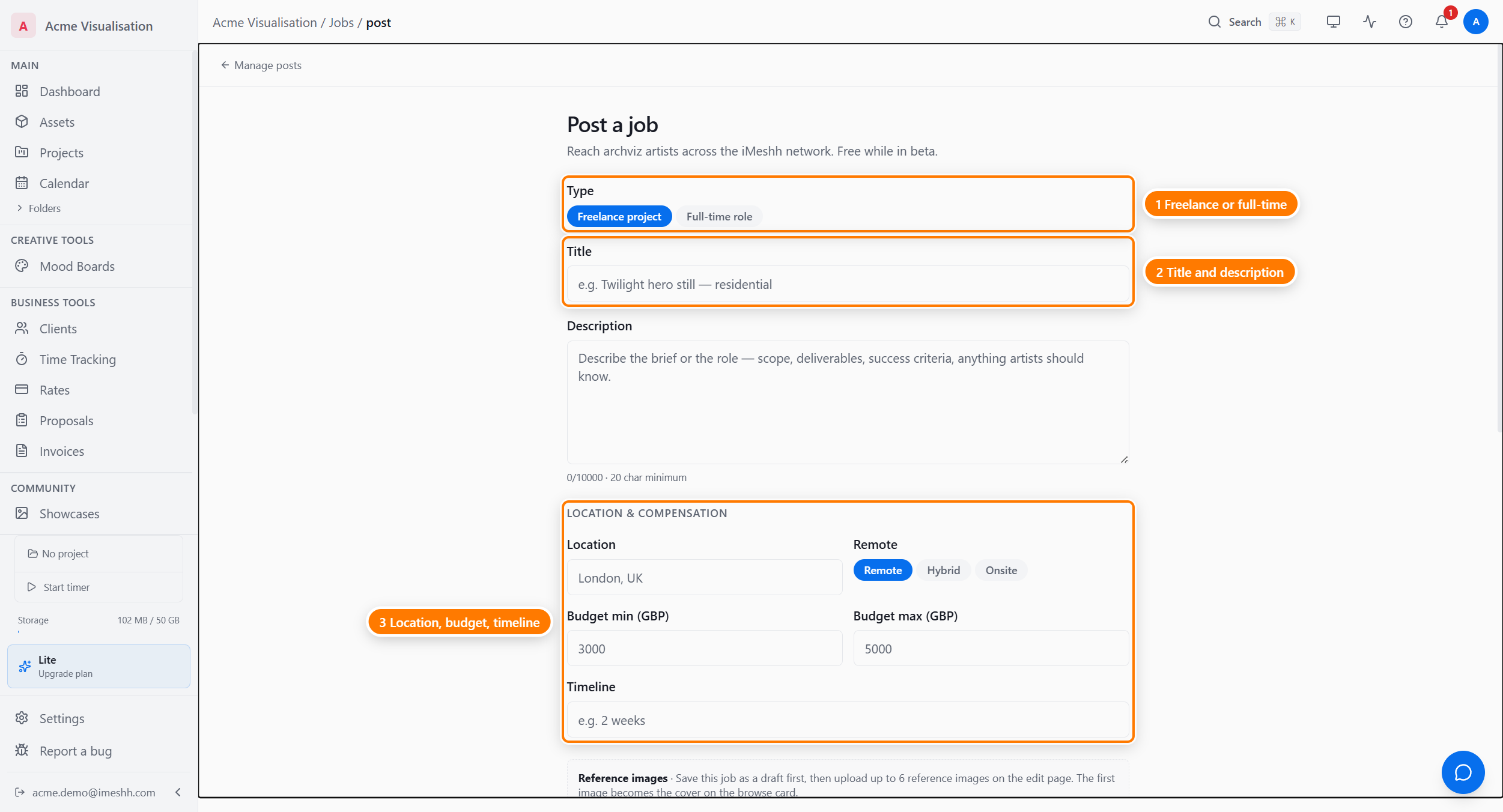This screenshot has width=1503, height=812.
Task: Choose Onsite work option
Action: click(x=1001, y=570)
